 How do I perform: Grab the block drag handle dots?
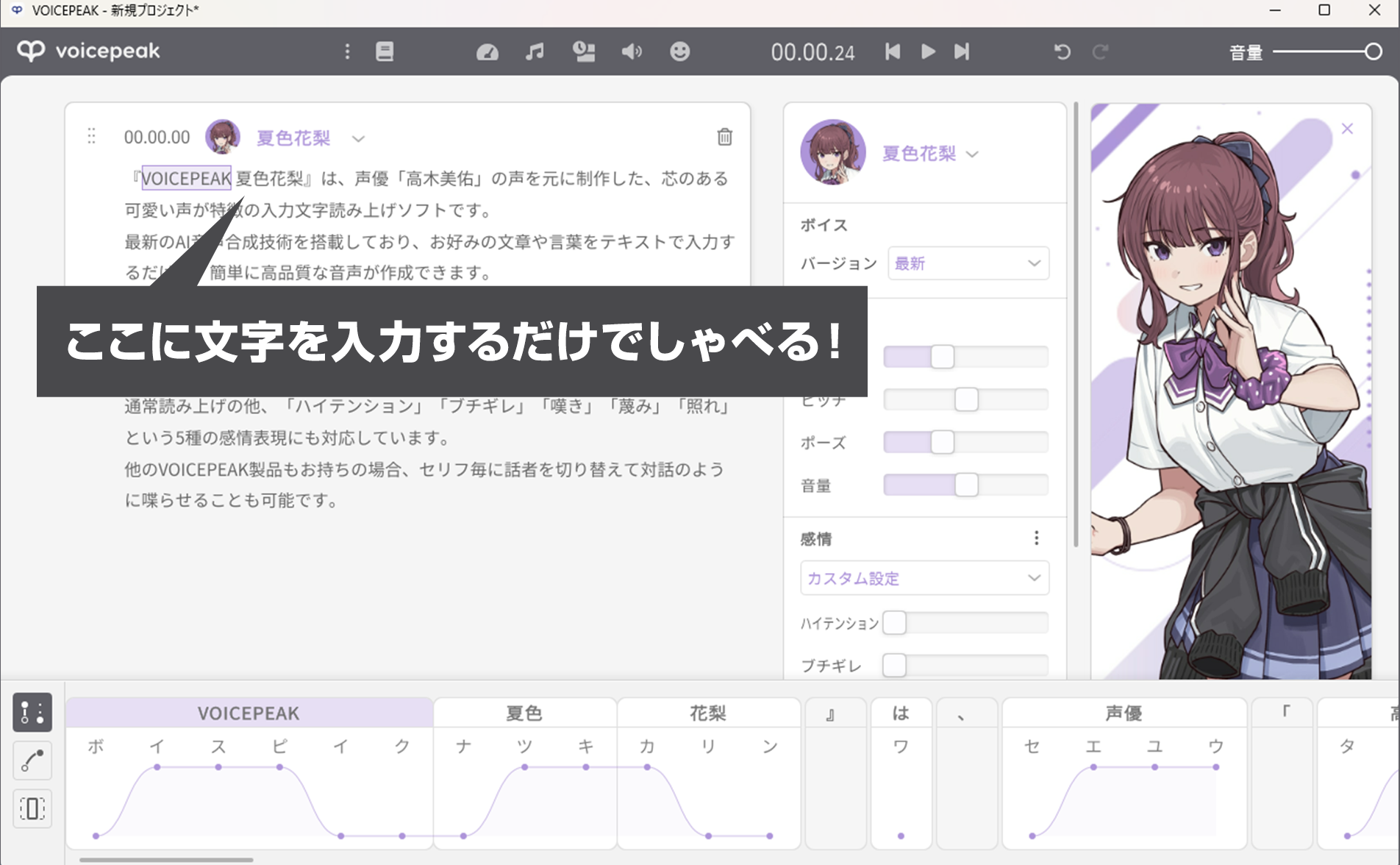tap(92, 136)
